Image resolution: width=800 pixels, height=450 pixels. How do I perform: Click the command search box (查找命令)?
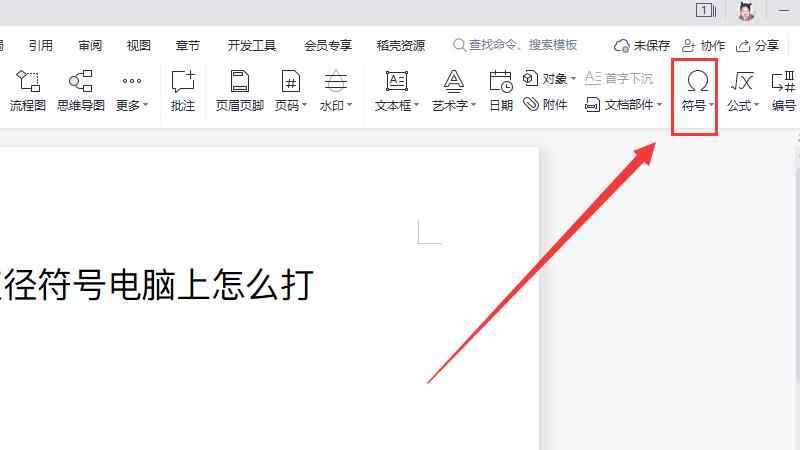point(515,45)
